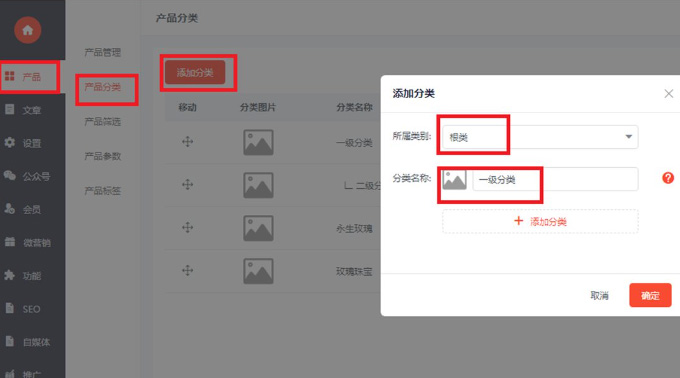Screen dimensions: 680x378
Task: Select 产品管理 submenu item
Action: coord(102,52)
